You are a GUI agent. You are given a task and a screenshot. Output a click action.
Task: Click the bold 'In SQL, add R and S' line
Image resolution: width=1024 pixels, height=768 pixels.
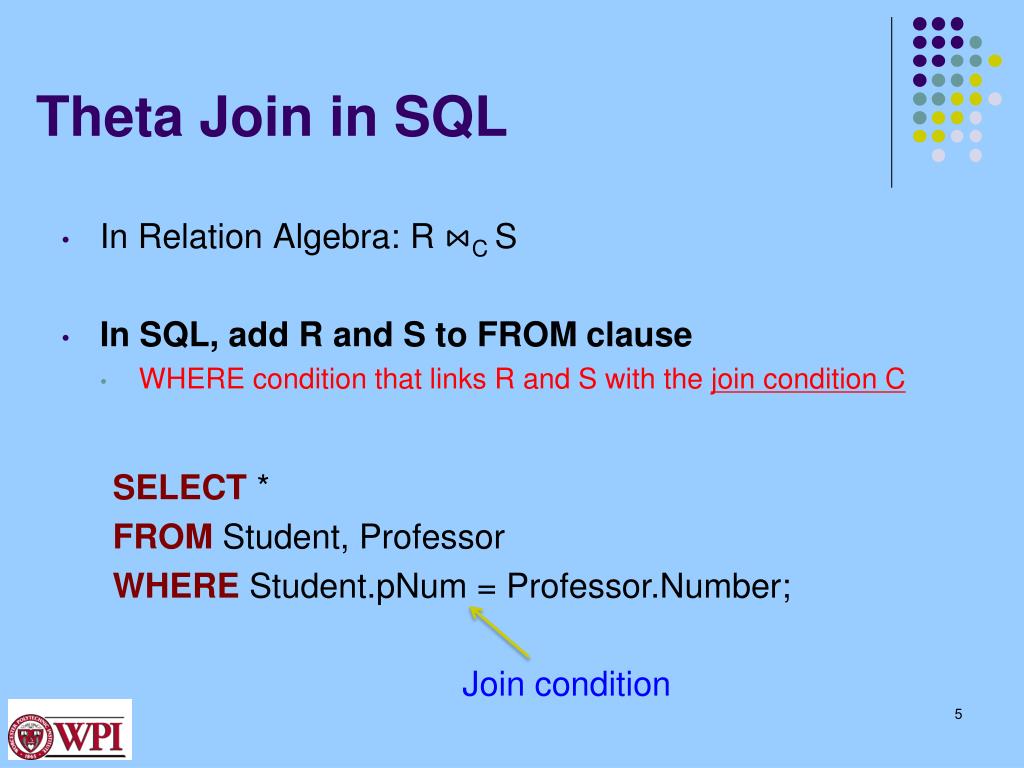396,335
